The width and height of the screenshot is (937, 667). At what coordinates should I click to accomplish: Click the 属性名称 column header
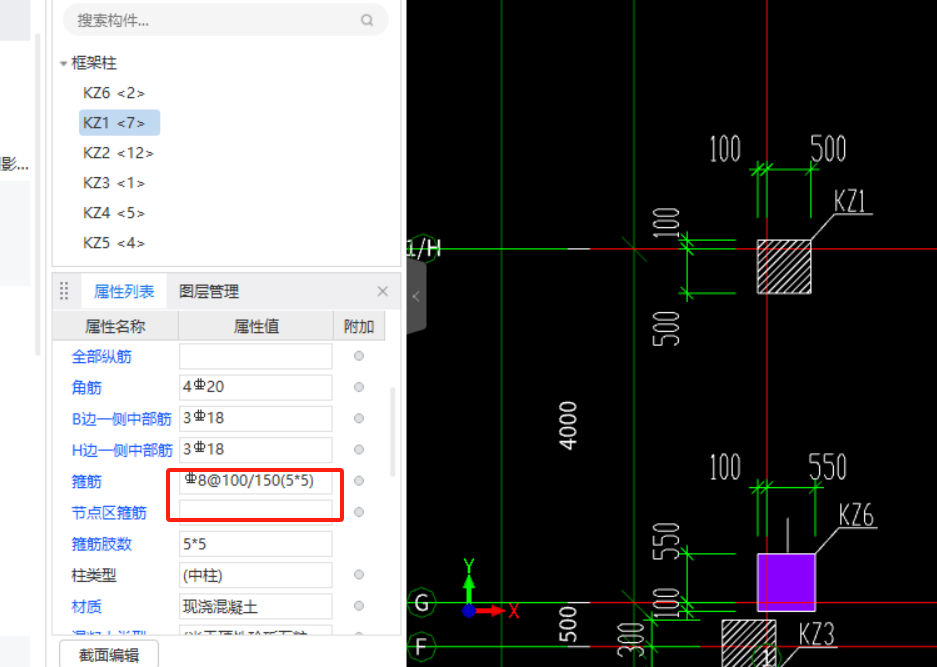115,326
